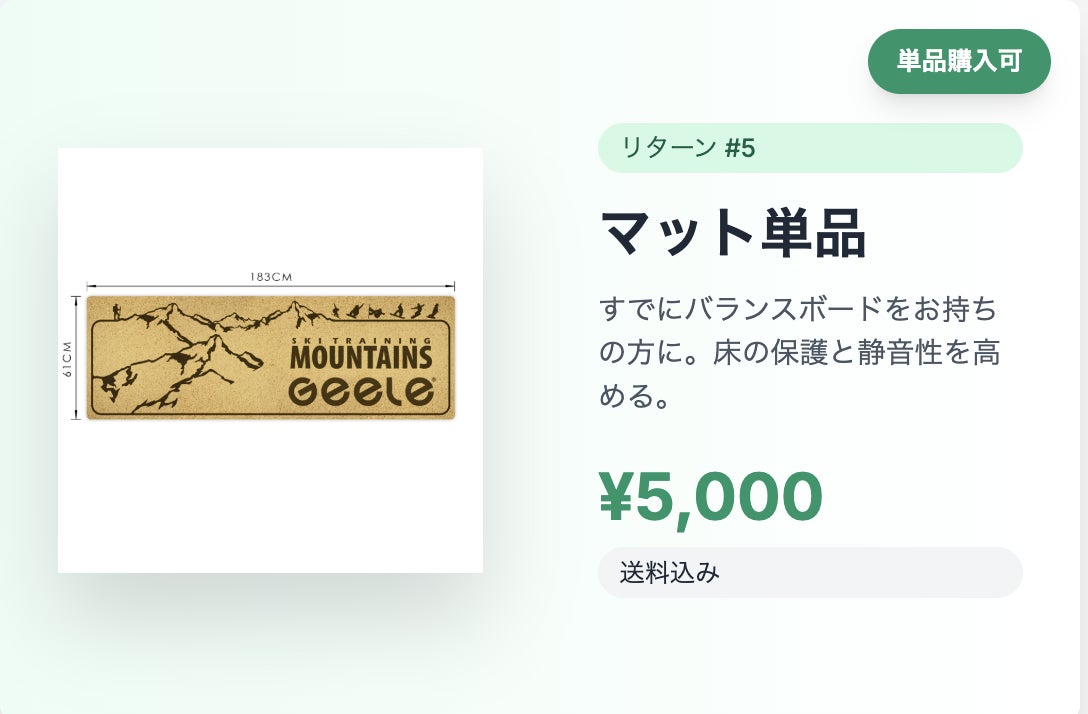Click the description line starting with すでに
Screen dimensions: 1088x714
click(x=798, y=308)
